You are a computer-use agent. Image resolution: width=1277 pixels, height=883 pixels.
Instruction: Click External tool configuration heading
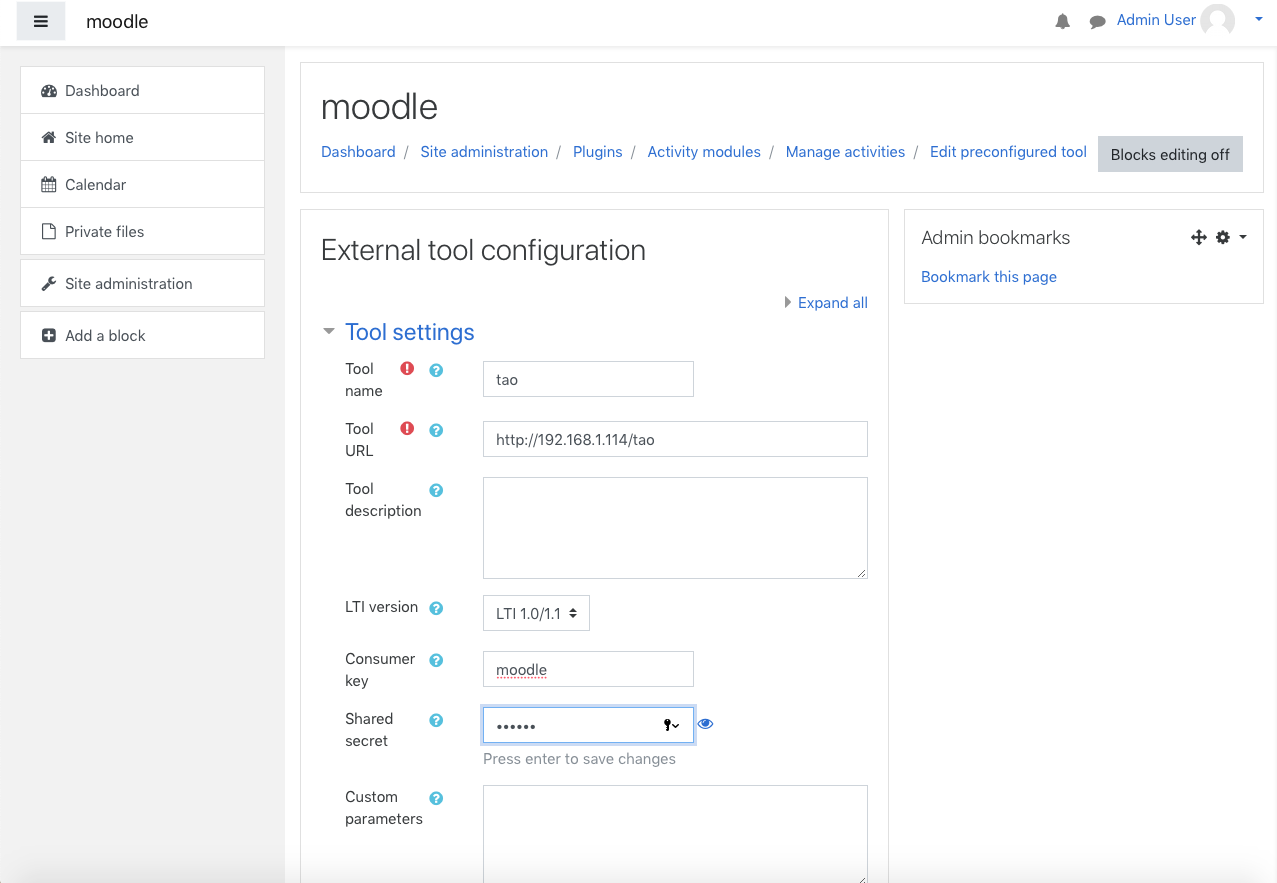click(x=483, y=250)
